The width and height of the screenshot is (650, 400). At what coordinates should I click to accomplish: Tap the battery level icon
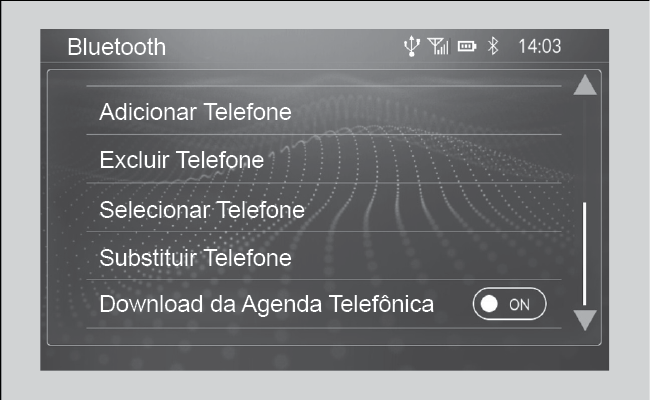click(467, 46)
